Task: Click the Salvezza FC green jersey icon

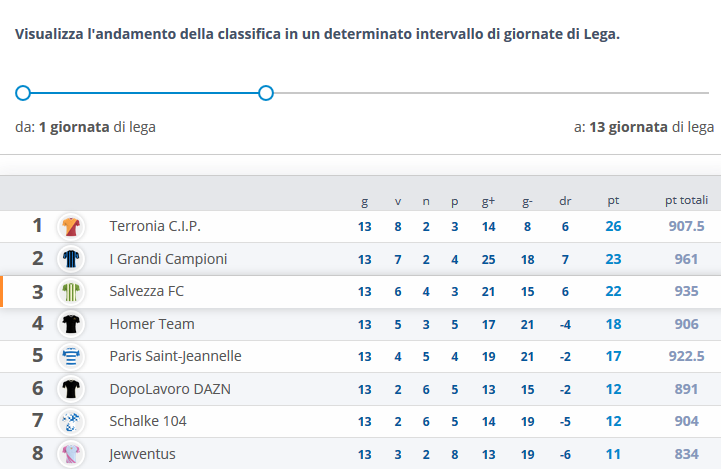Action: click(71, 292)
